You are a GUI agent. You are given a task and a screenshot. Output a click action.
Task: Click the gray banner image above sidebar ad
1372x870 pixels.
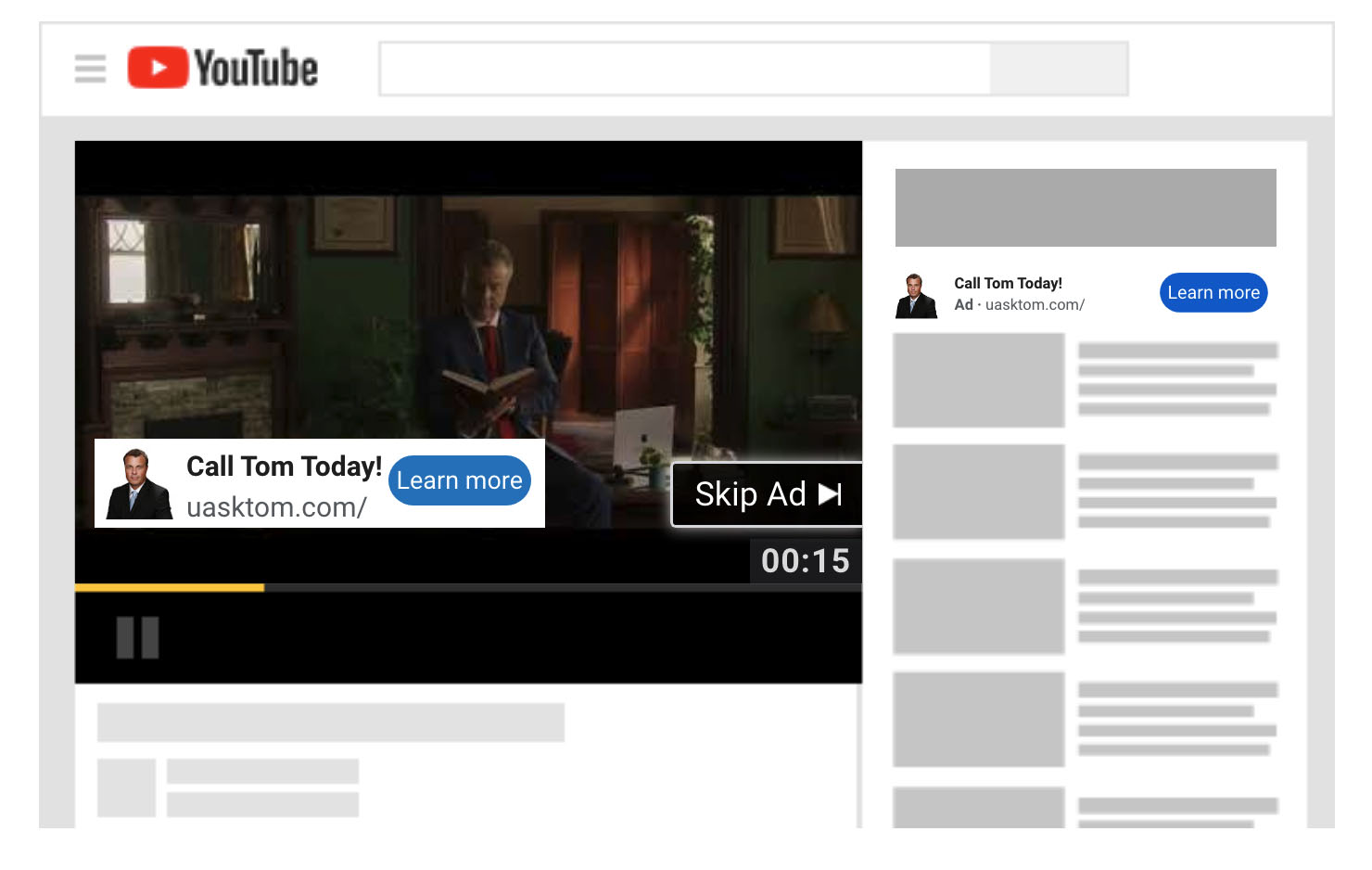1085,208
